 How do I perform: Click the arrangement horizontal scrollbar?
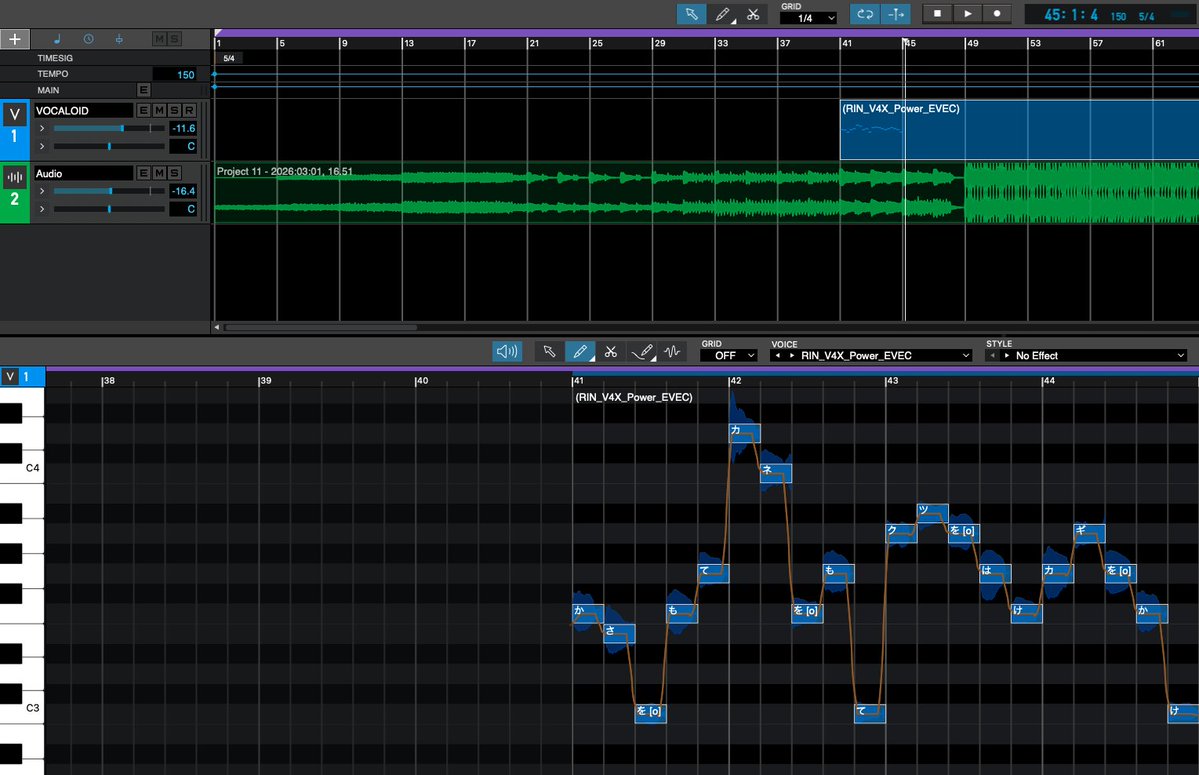point(321,327)
